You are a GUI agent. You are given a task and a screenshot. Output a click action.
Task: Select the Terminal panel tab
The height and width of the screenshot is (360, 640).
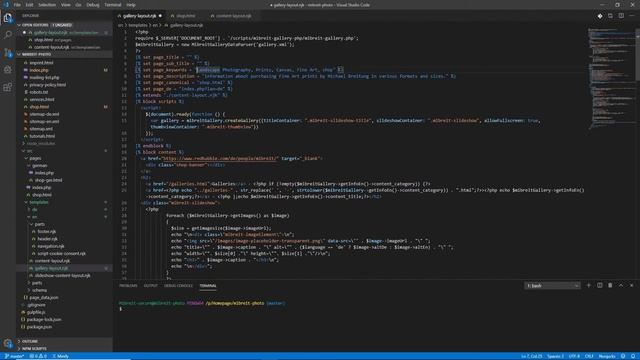[x=208, y=286]
